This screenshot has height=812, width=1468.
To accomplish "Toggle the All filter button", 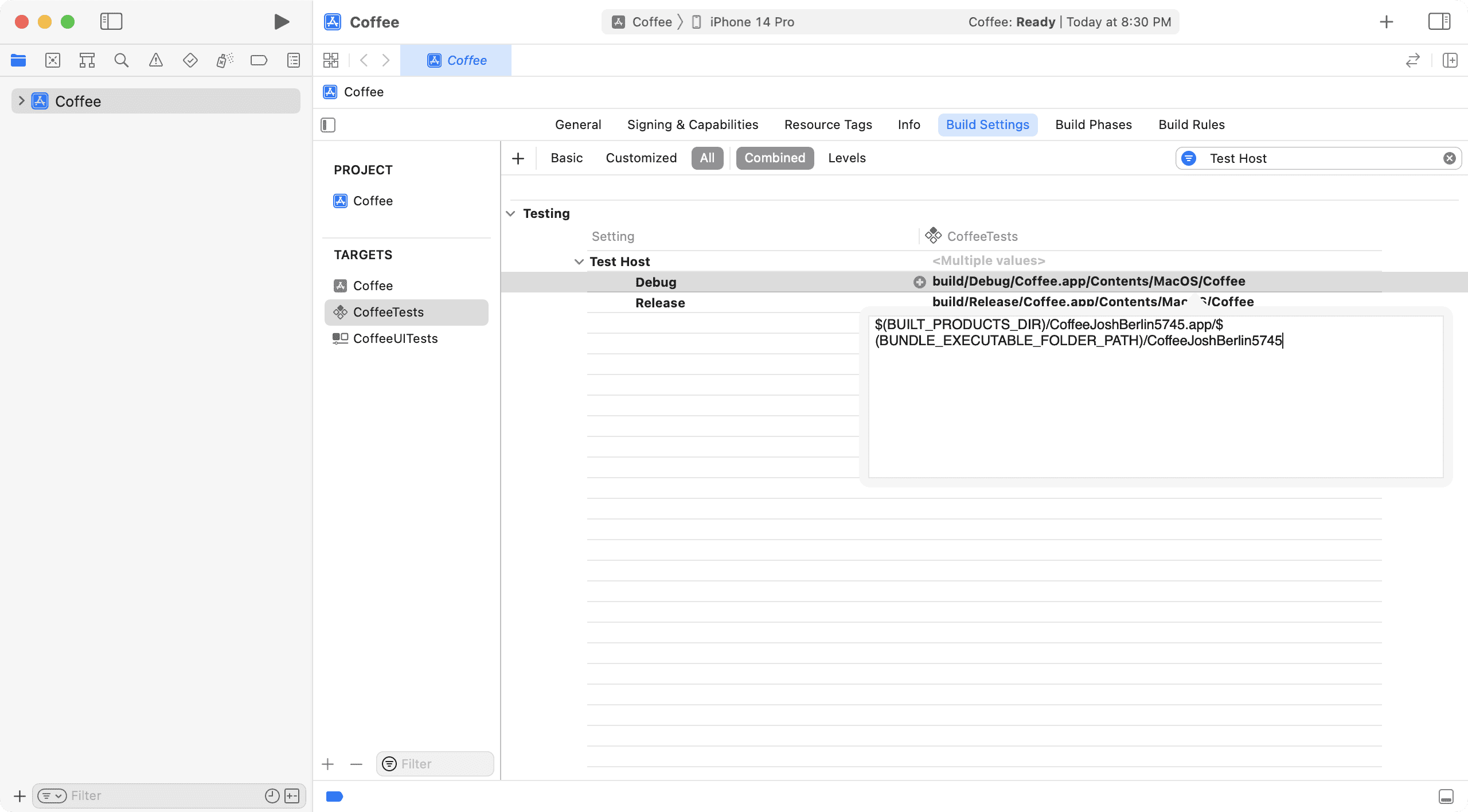I will click(708, 157).
